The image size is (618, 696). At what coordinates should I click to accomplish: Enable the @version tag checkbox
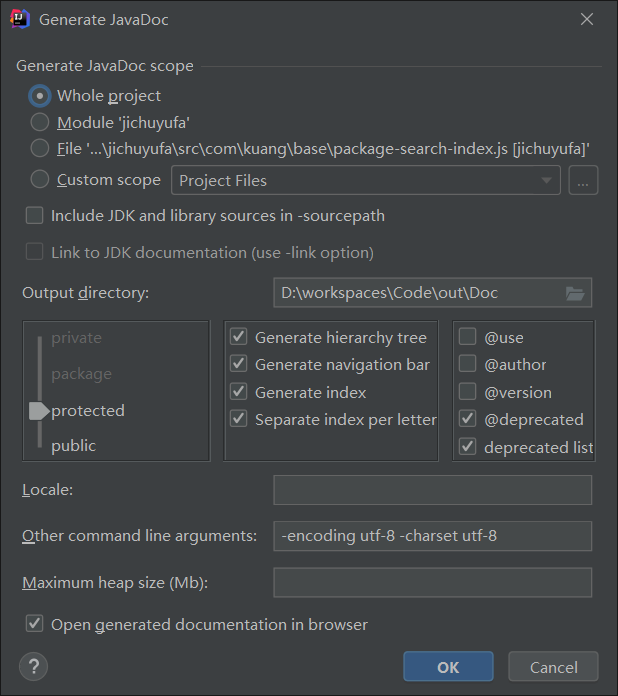coord(467,392)
